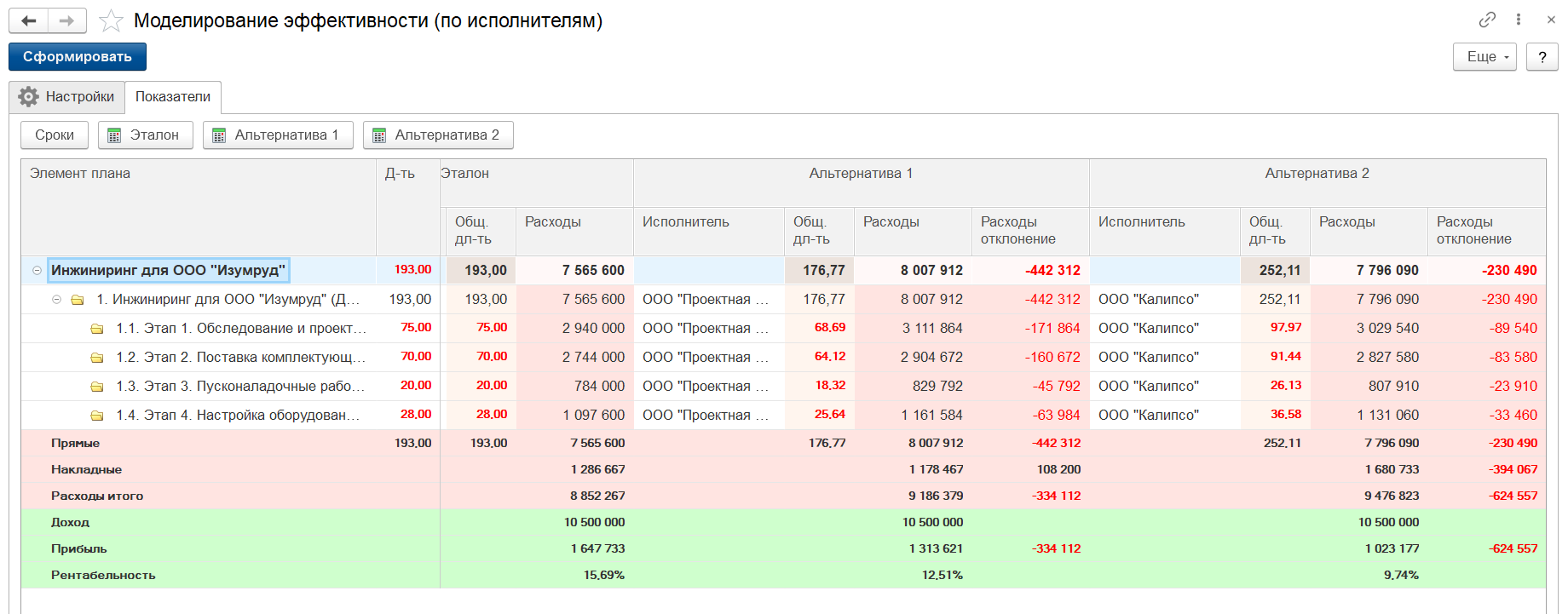Collapse the 1. Инжиниринг sub-group
Viewport: 1568px width, 614px height.
[x=56, y=300]
